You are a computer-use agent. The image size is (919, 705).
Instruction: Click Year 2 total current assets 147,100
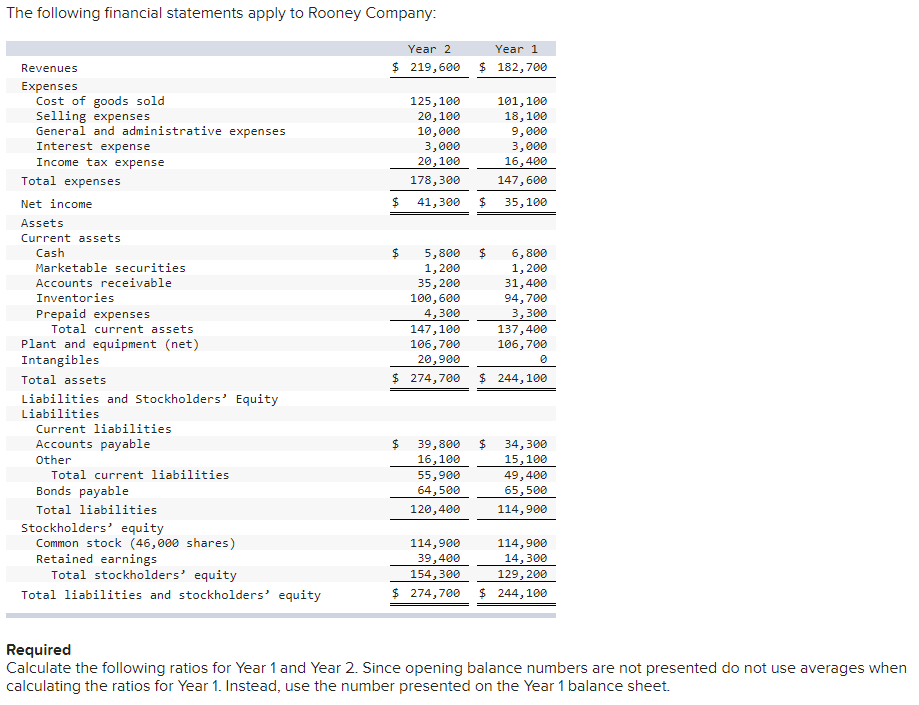435,329
